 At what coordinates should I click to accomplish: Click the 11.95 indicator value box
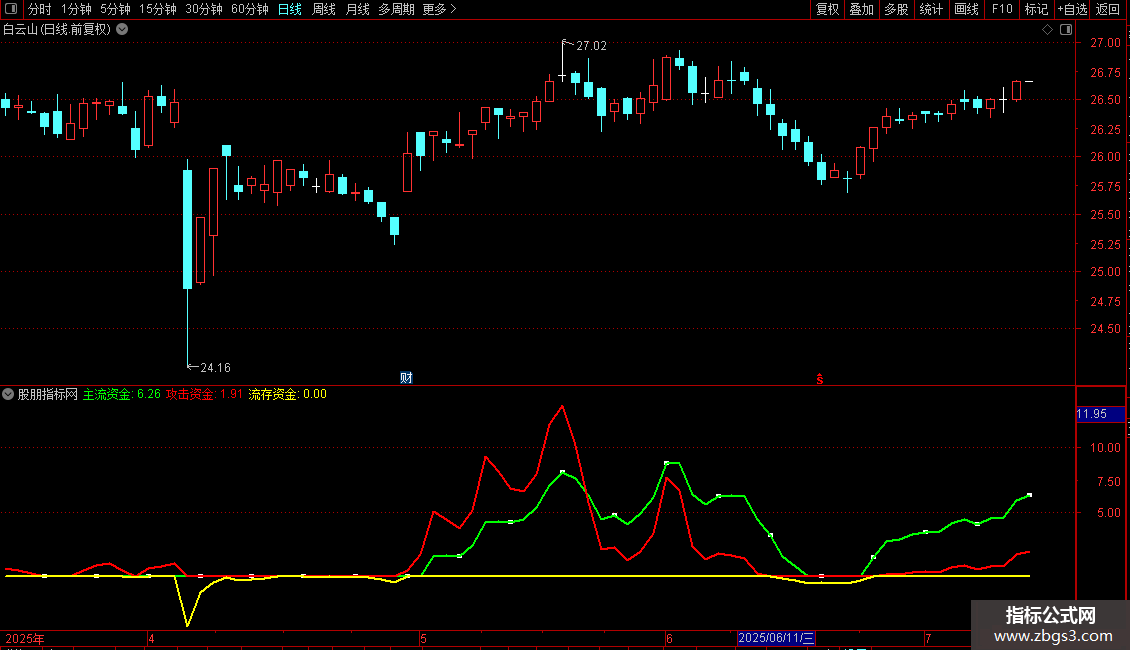(1100, 414)
